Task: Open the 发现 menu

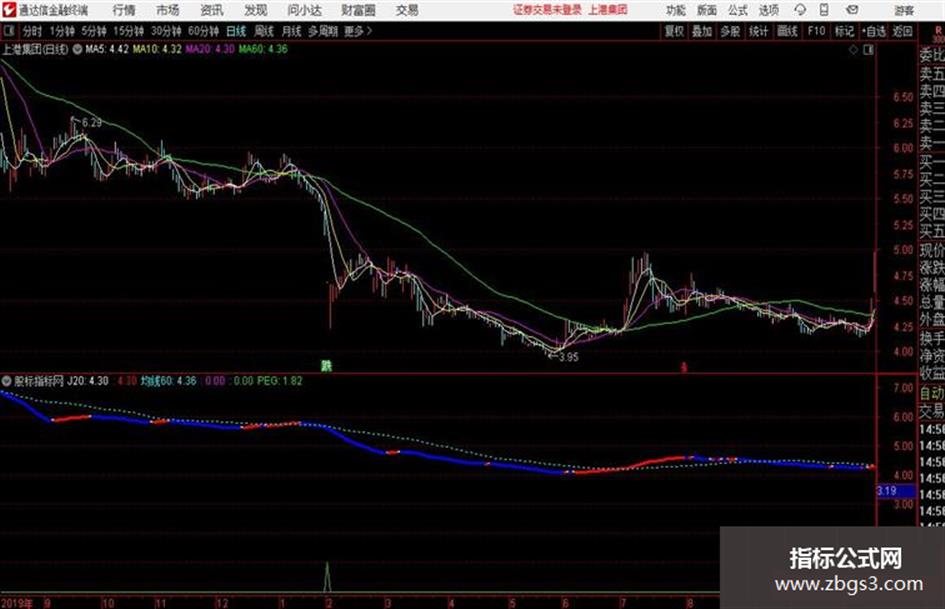Action: 256,10
